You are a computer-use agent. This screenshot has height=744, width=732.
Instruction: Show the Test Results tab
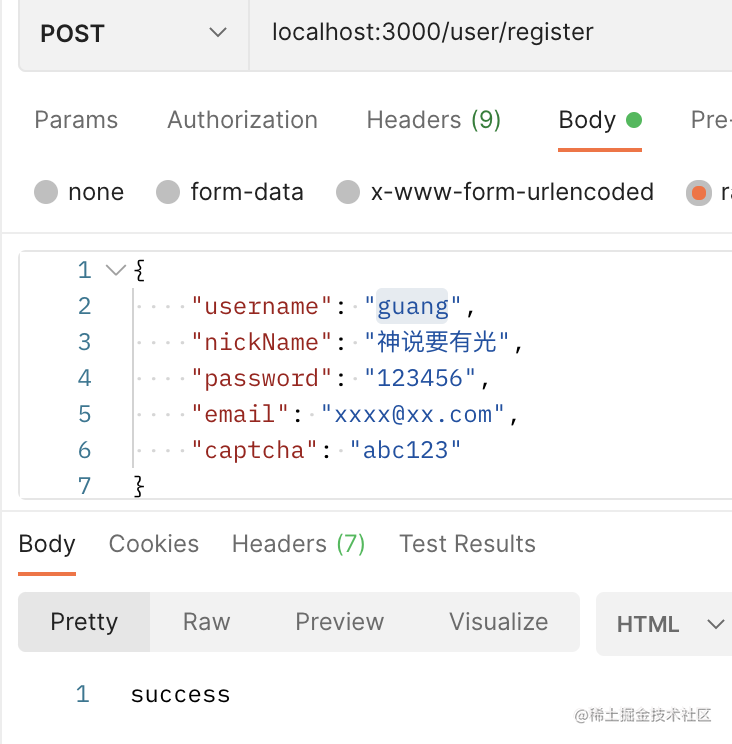point(467,544)
